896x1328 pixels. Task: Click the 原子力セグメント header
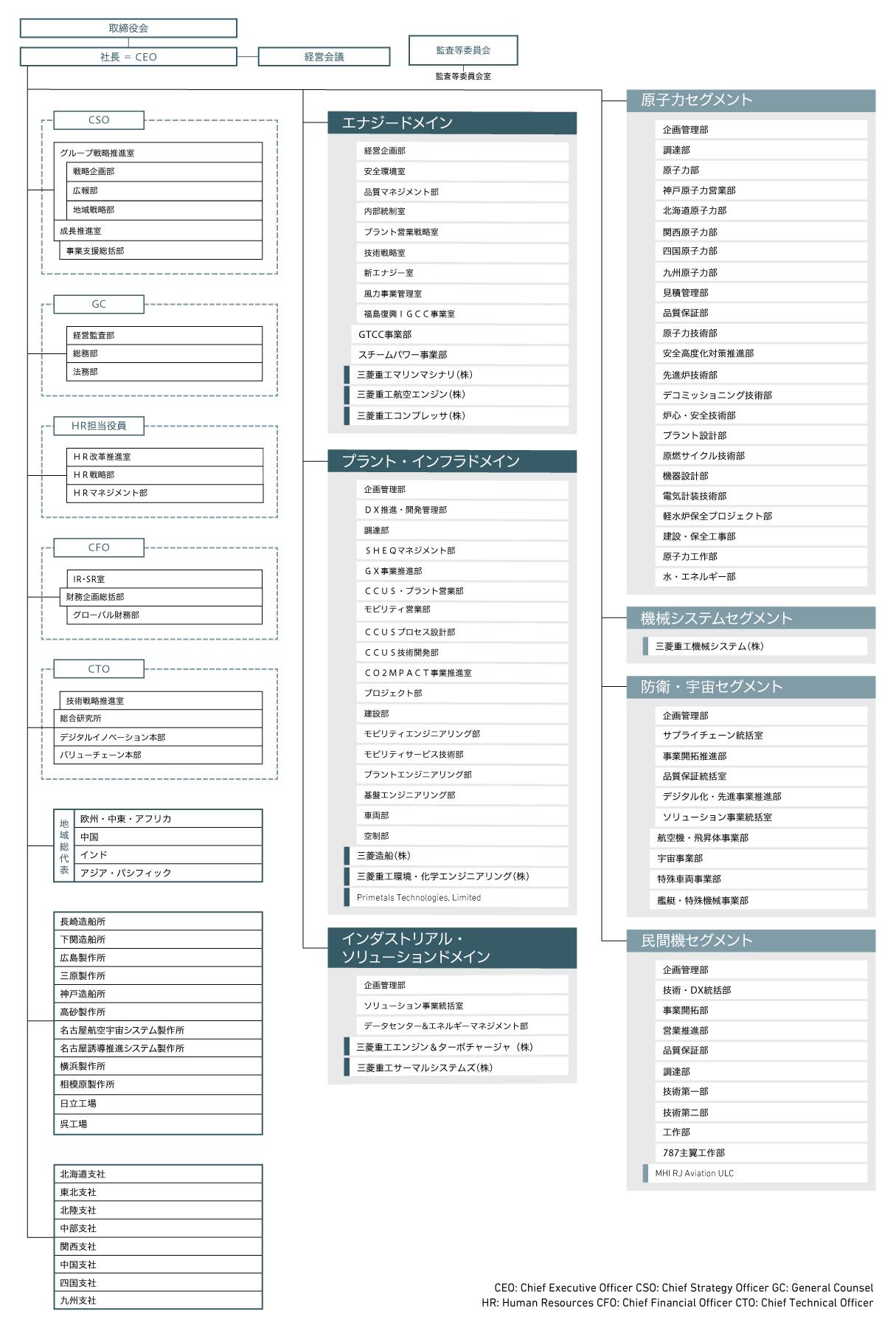click(751, 100)
